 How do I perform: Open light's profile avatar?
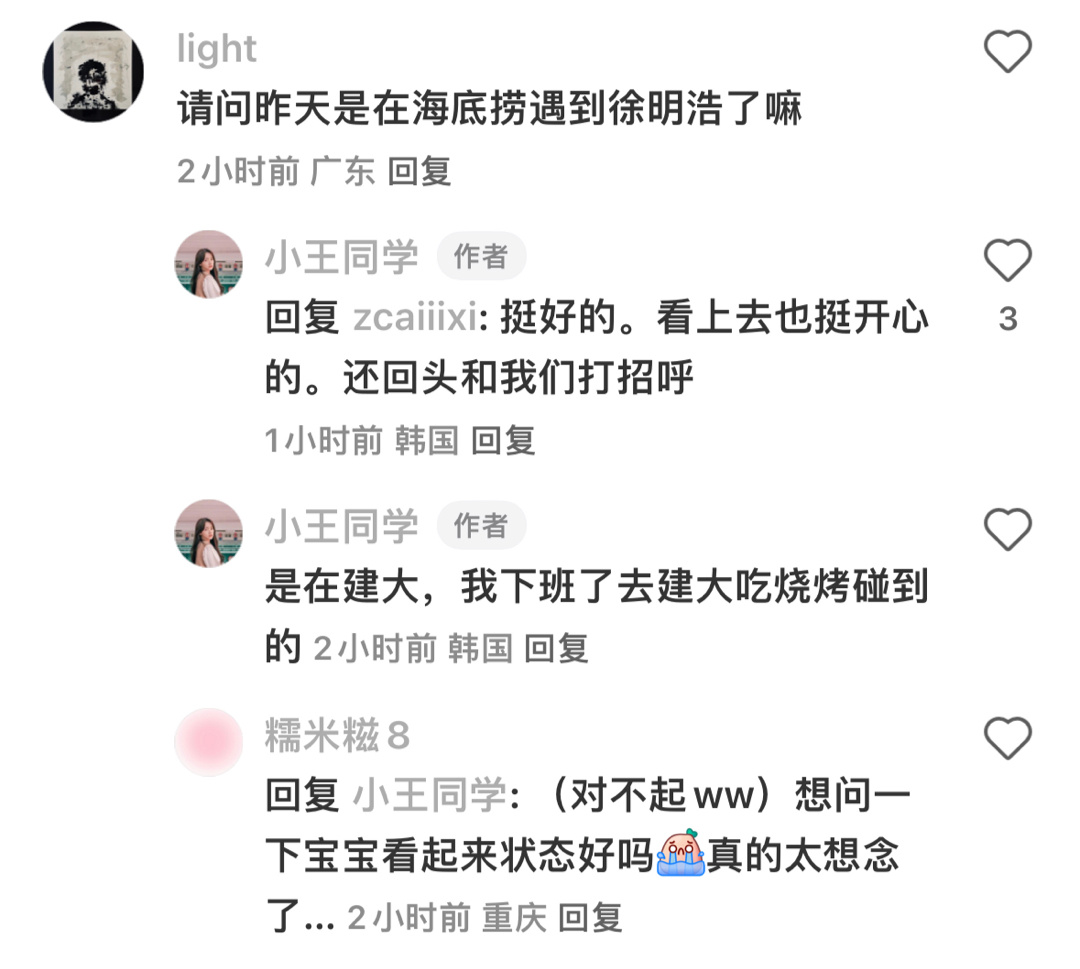click(93, 72)
